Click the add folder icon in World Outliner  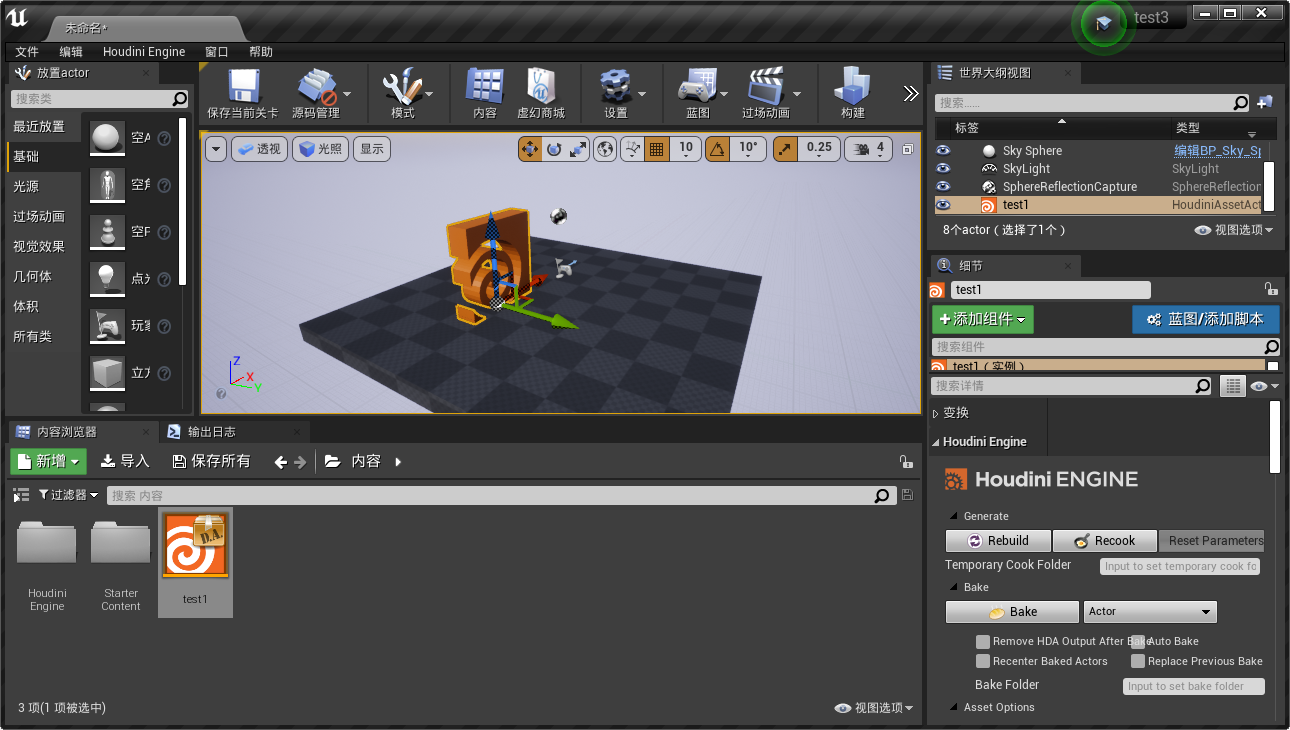(x=1265, y=102)
